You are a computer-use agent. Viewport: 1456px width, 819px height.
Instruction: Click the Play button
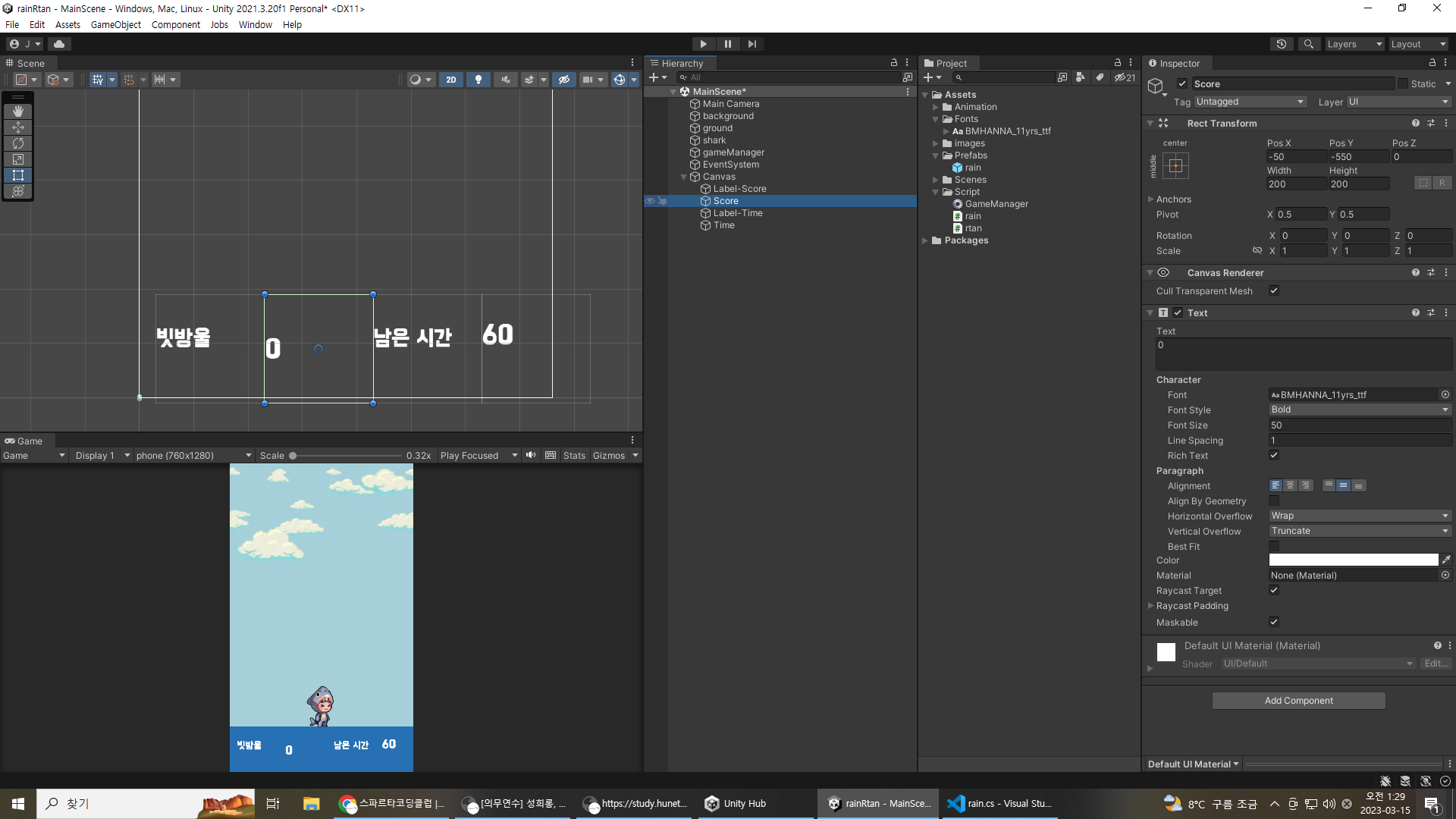point(703,44)
